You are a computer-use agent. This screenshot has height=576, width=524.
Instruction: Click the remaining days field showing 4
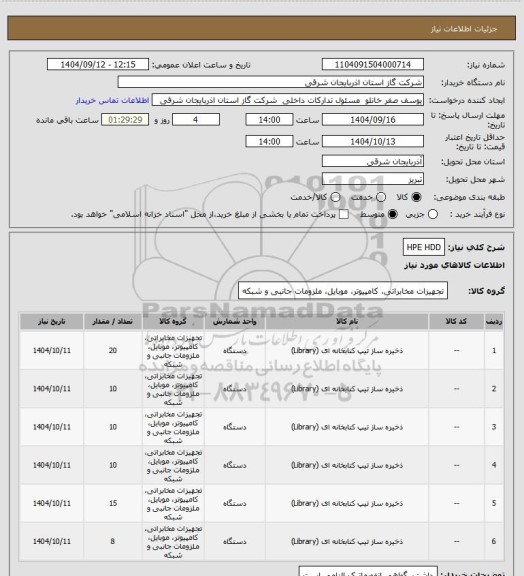click(x=196, y=120)
